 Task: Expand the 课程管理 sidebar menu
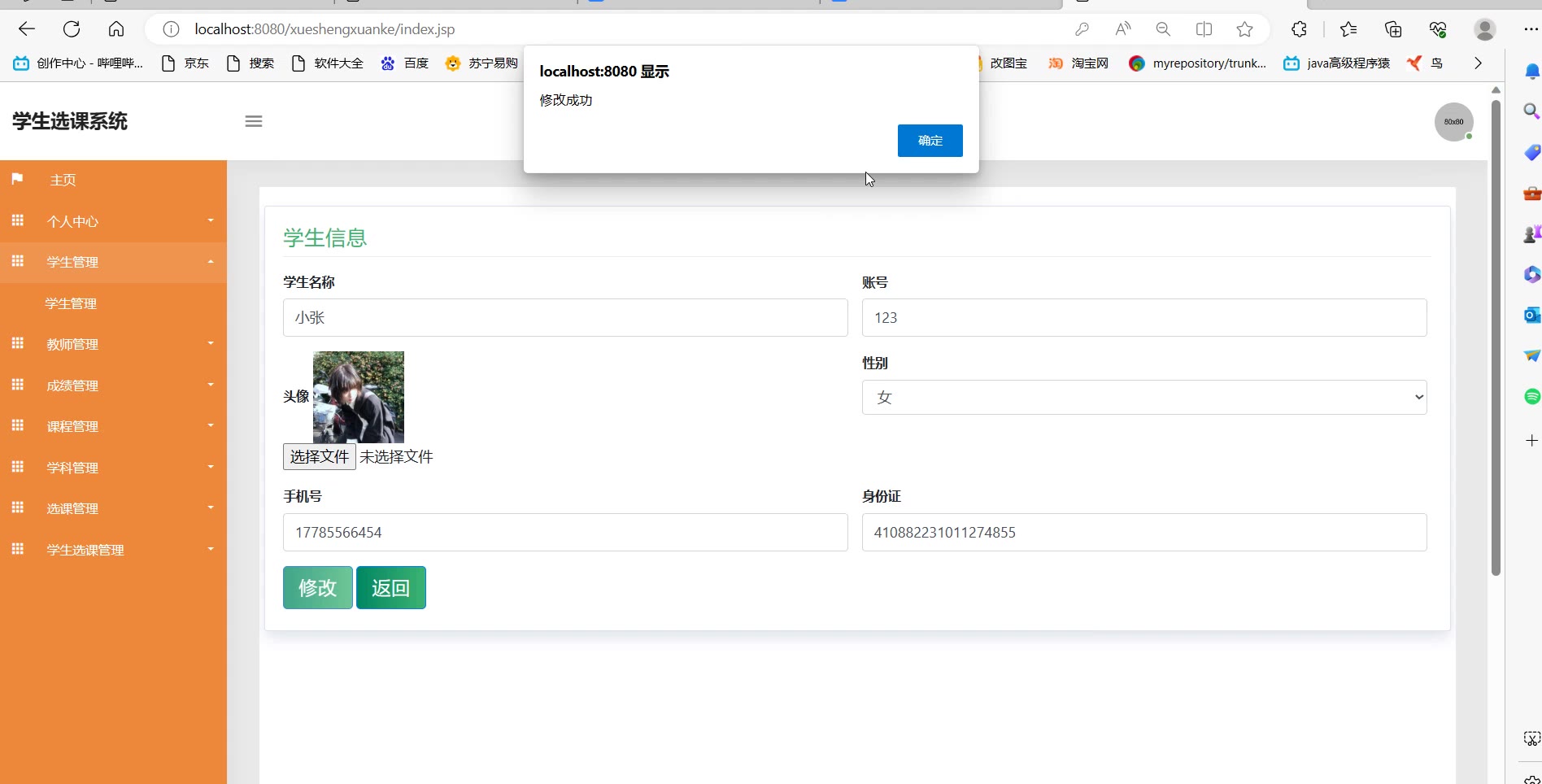pyautogui.click(x=114, y=426)
